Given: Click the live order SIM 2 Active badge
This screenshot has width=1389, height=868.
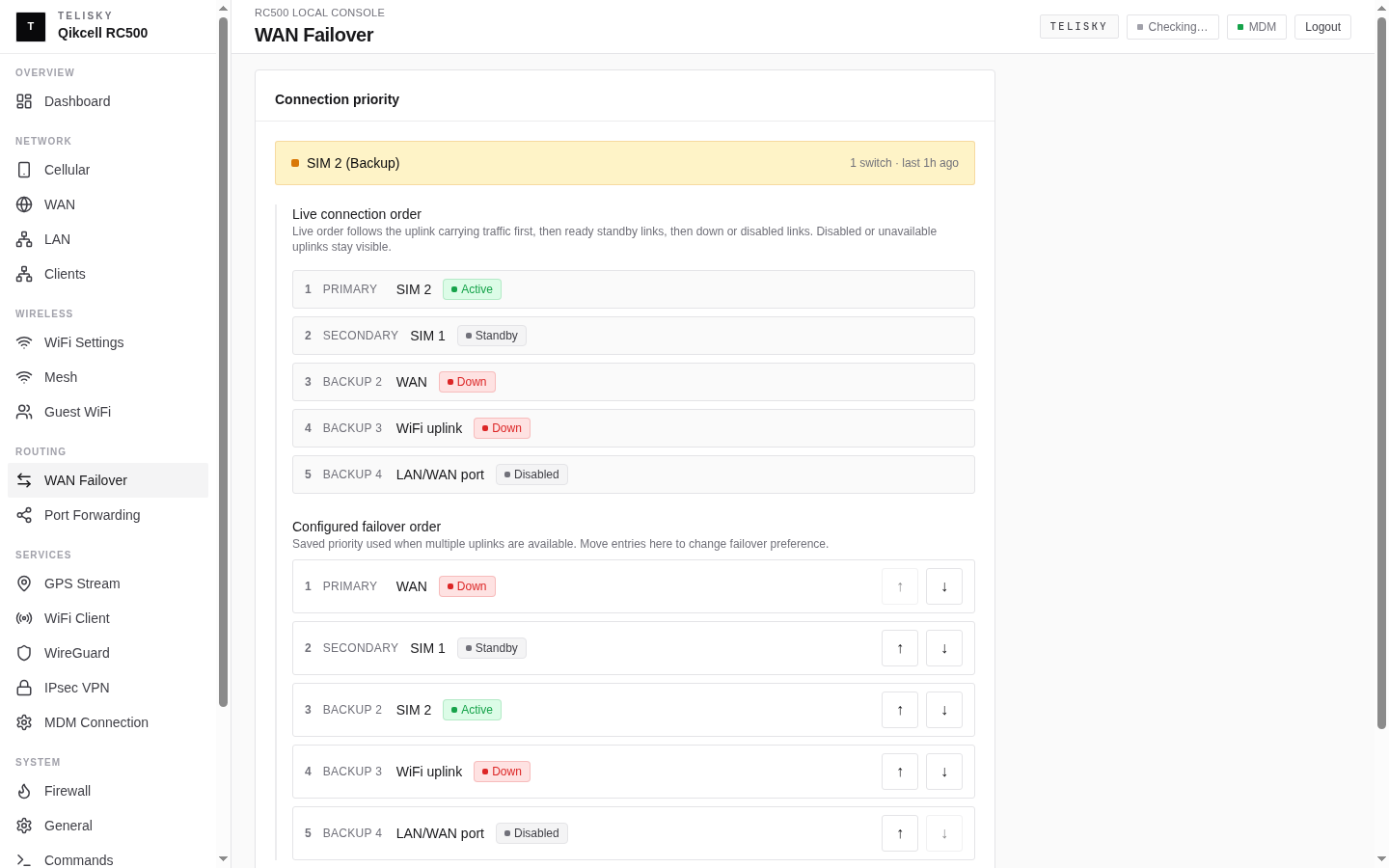Looking at the screenshot, I should [472, 289].
